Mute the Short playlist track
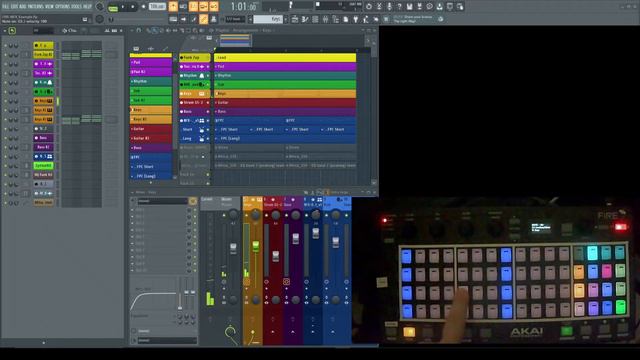 (x=208, y=130)
